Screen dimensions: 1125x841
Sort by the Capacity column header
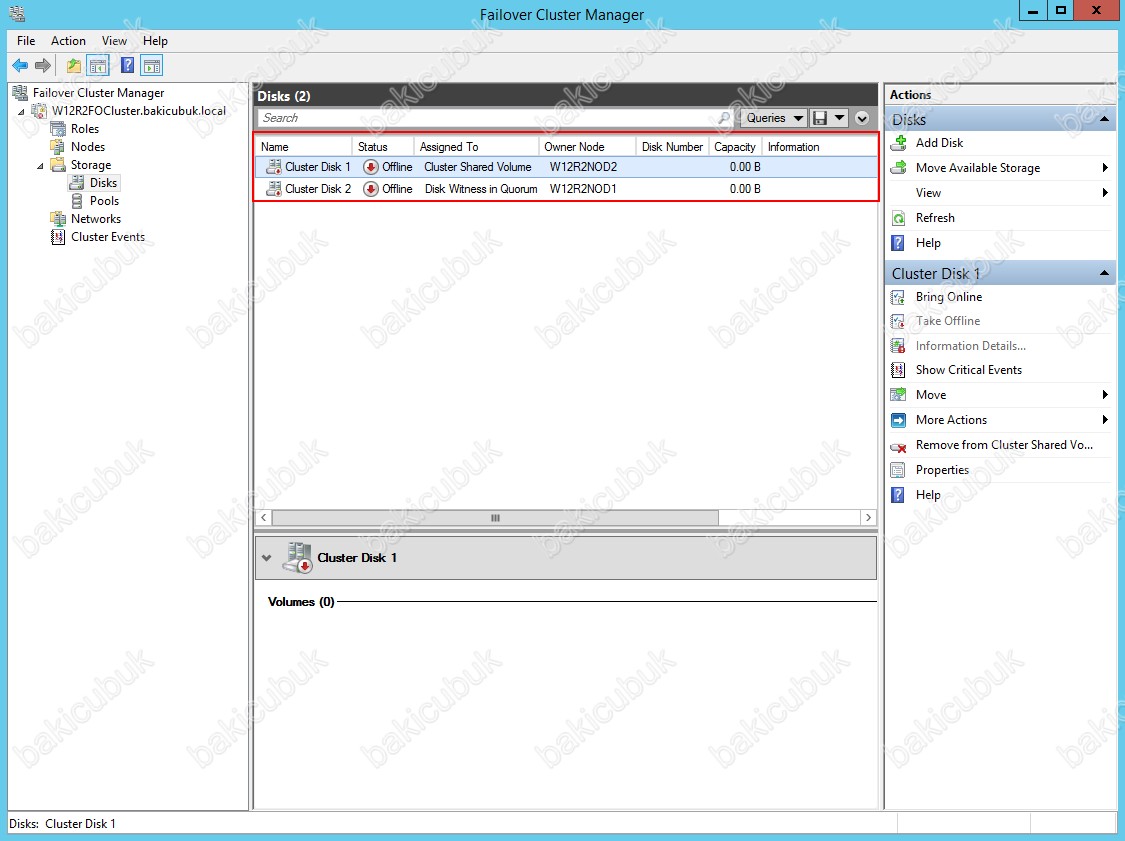click(735, 147)
